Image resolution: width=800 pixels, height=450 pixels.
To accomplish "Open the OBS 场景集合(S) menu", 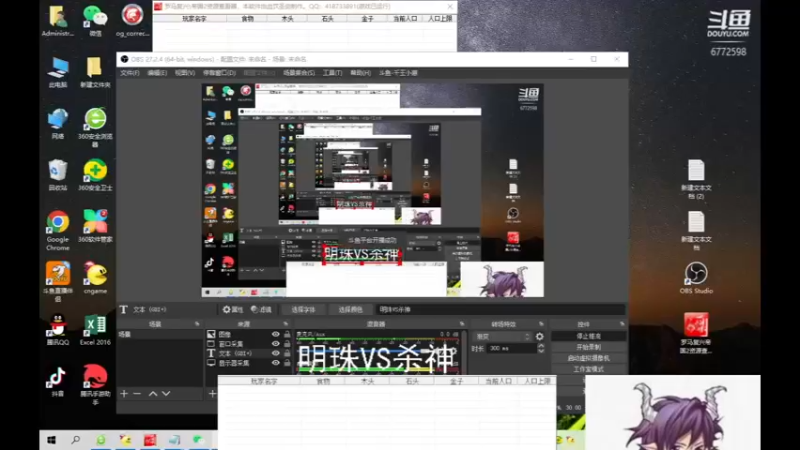I will 299,73.
